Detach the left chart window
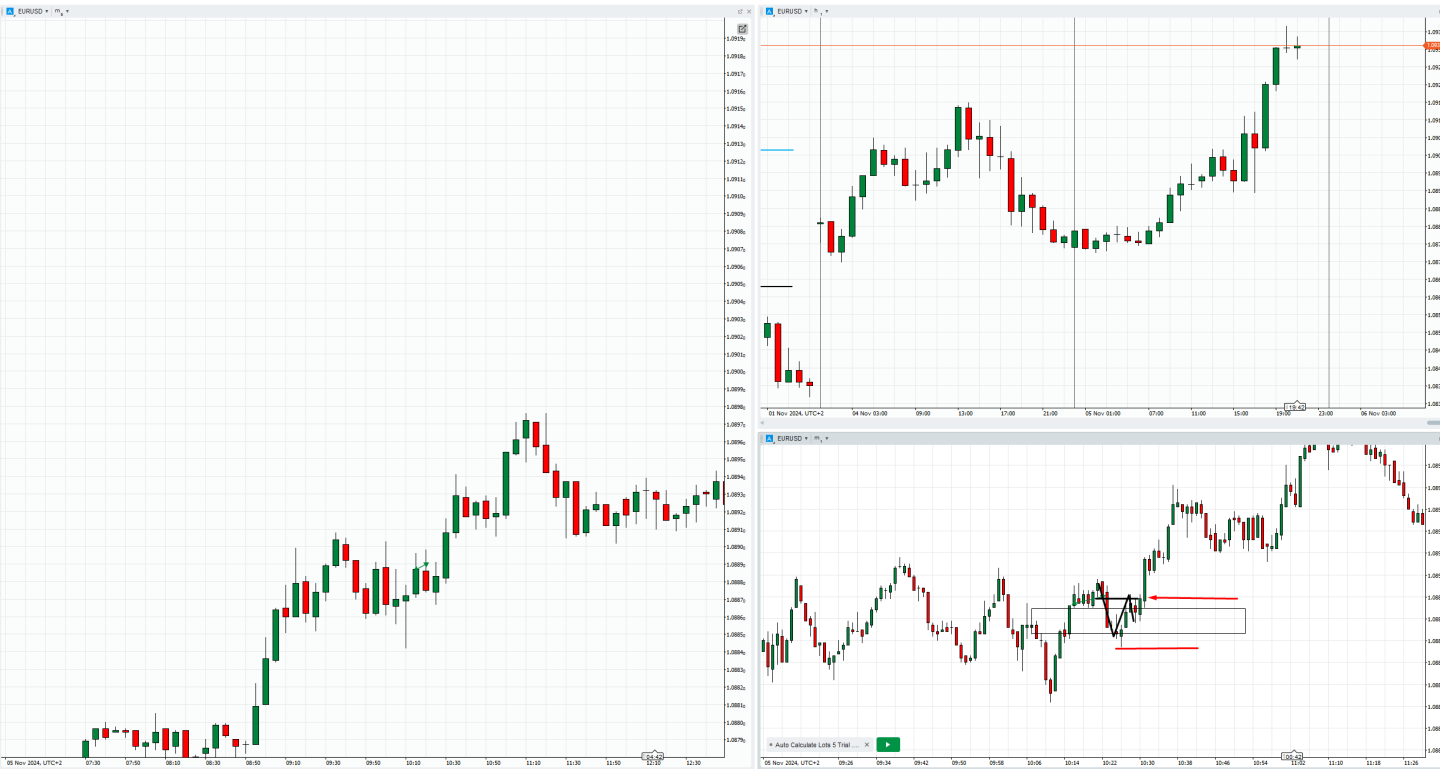The width and height of the screenshot is (1440, 769). (x=739, y=11)
